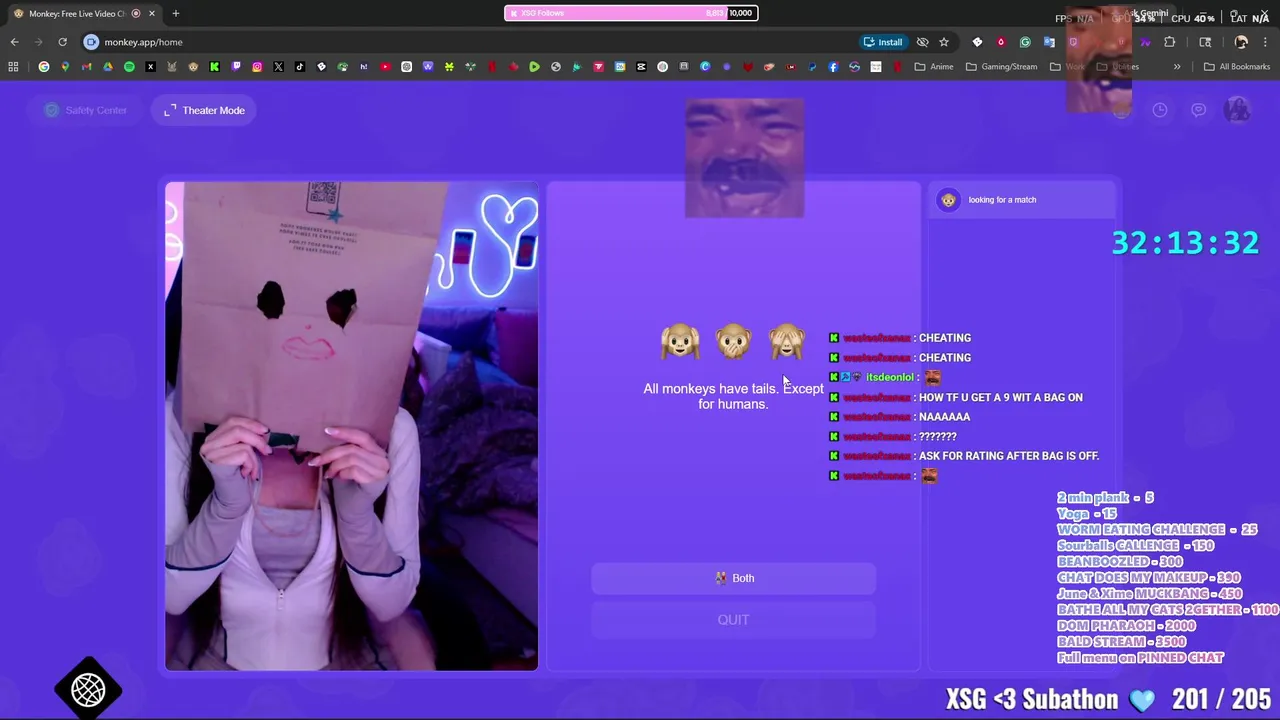
Task: Open the ChatGPT bookmark icon
Action: [x=406, y=67]
